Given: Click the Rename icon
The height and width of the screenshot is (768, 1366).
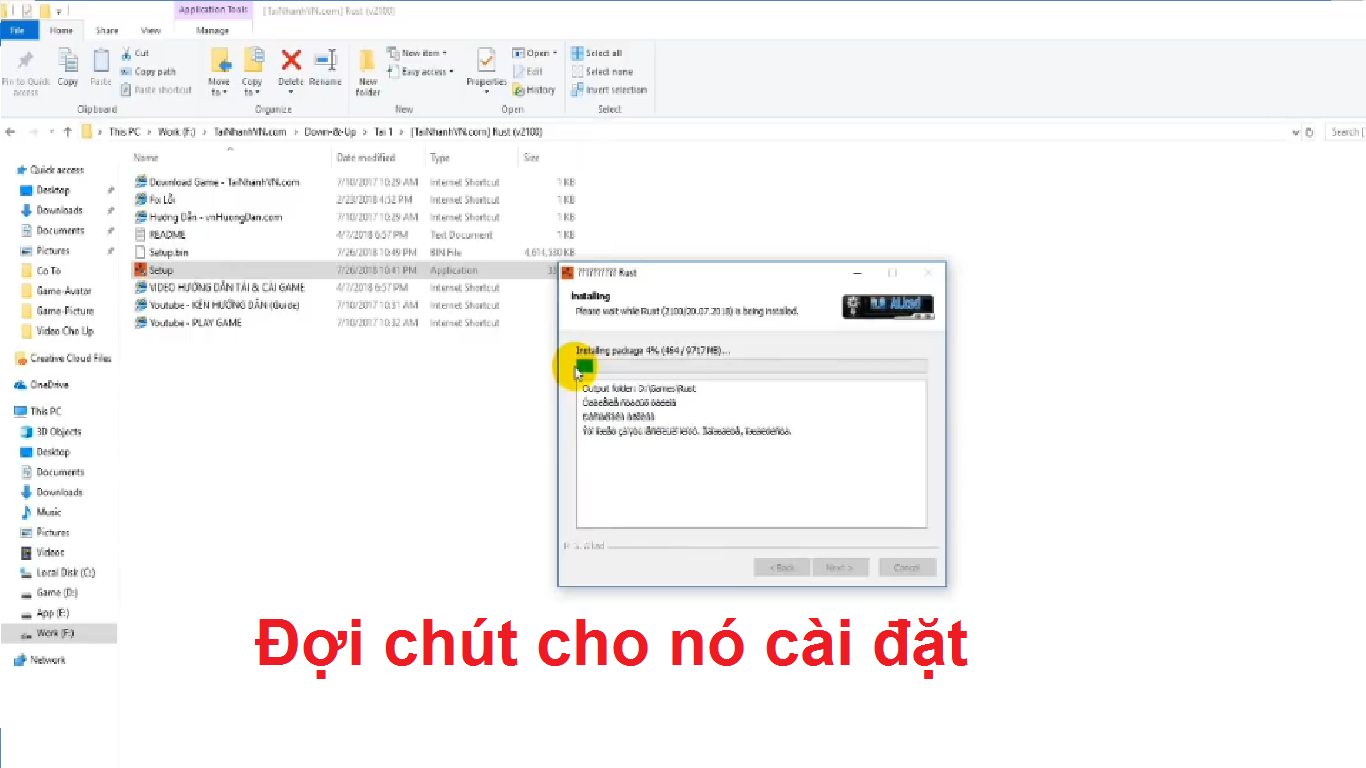Looking at the screenshot, I should [325, 63].
